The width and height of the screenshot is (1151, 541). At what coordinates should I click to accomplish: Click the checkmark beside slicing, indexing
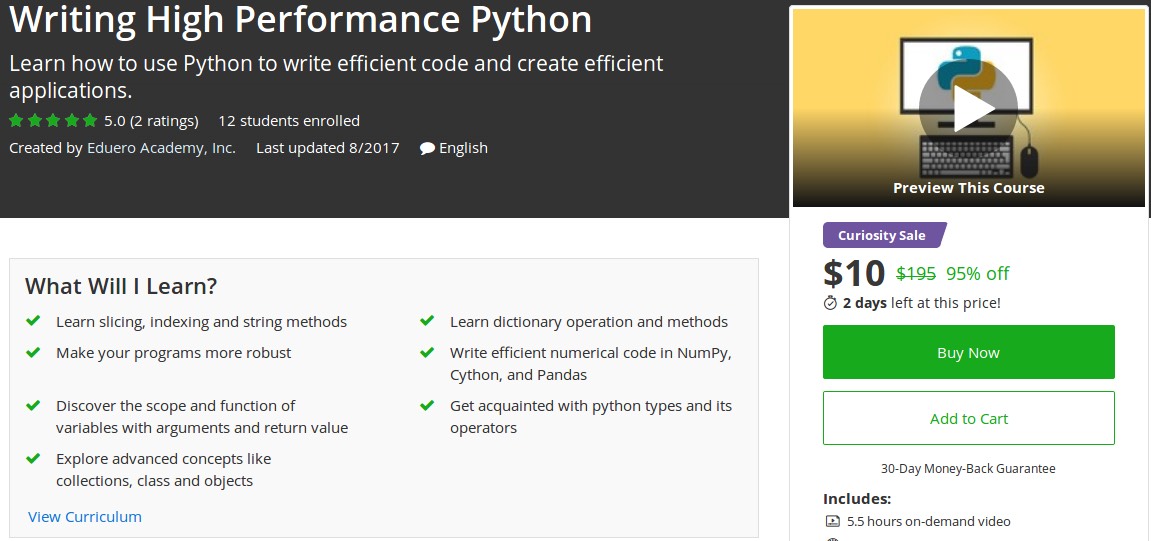[33, 321]
